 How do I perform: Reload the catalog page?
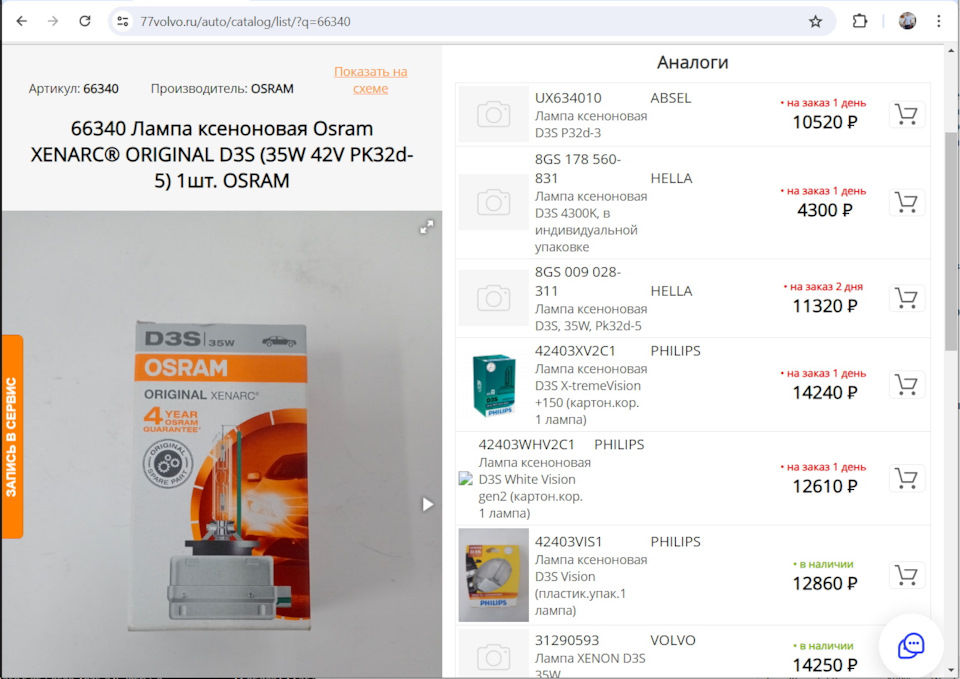point(84,20)
